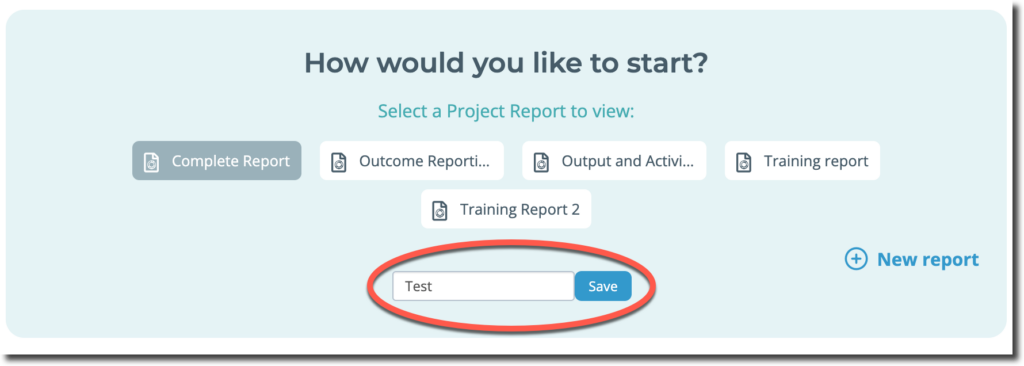The width and height of the screenshot is (1024, 366).
Task: Click the Complete Report label text
Action: click(x=231, y=161)
